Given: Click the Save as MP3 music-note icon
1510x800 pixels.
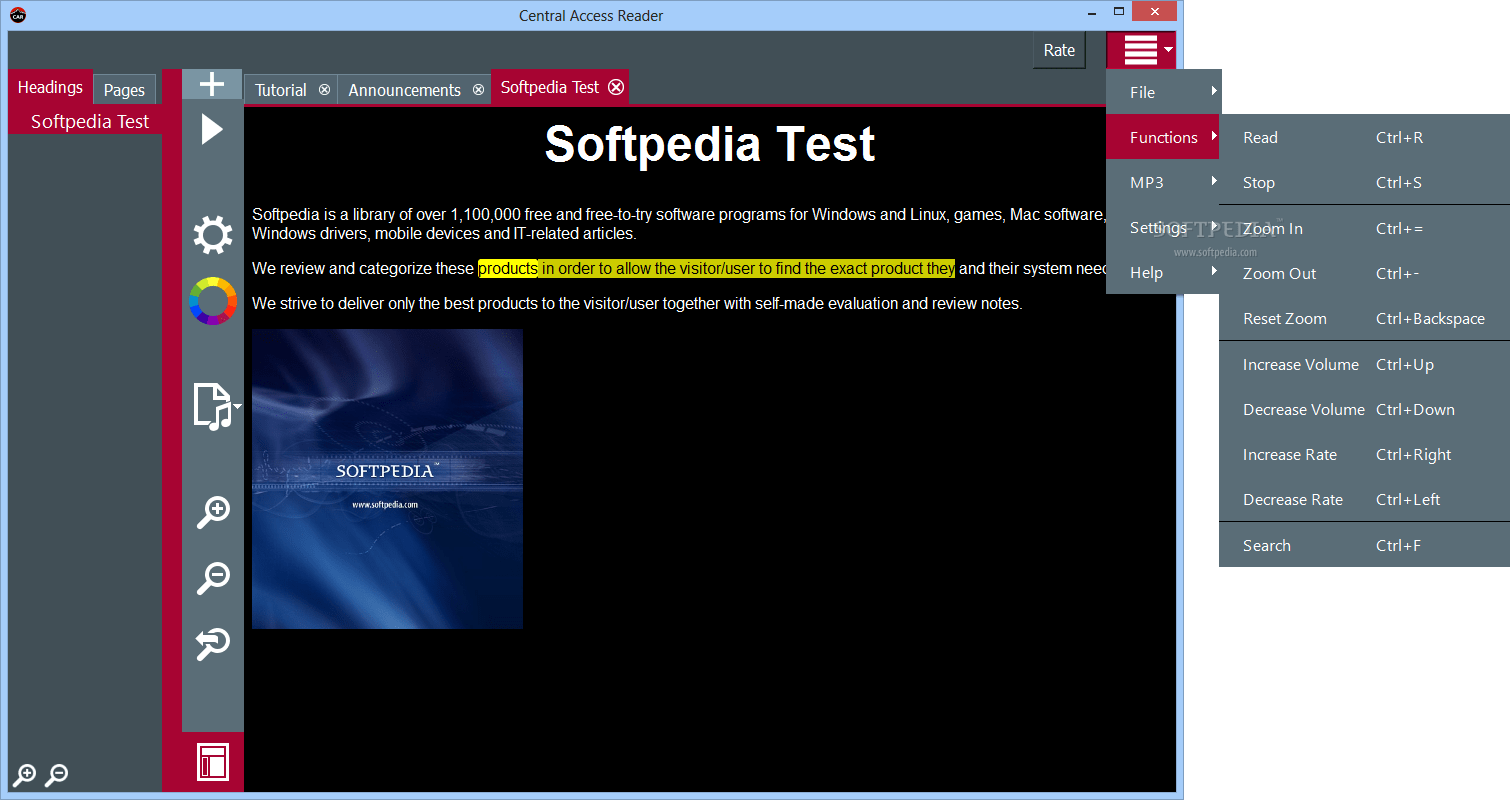Looking at the screenshot, I should coord(212,405).
